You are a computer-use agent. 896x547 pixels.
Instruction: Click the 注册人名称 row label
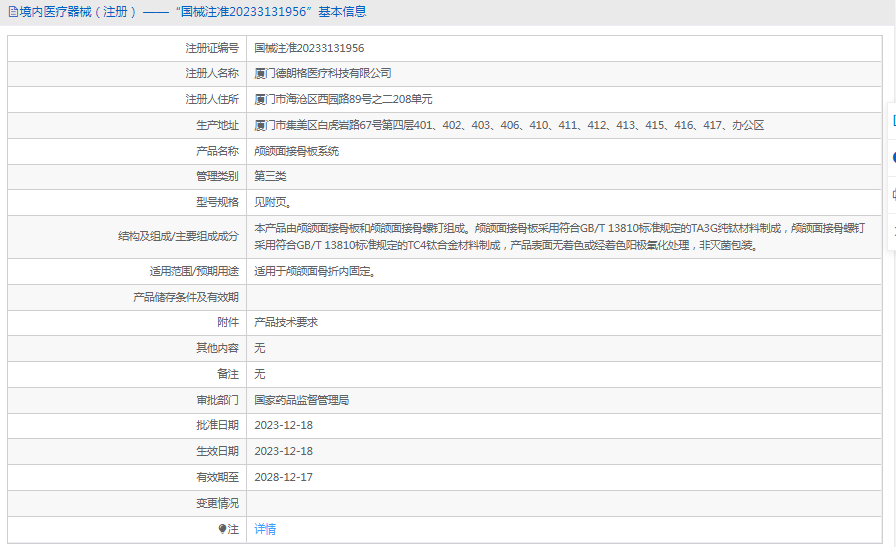[212, 73]
